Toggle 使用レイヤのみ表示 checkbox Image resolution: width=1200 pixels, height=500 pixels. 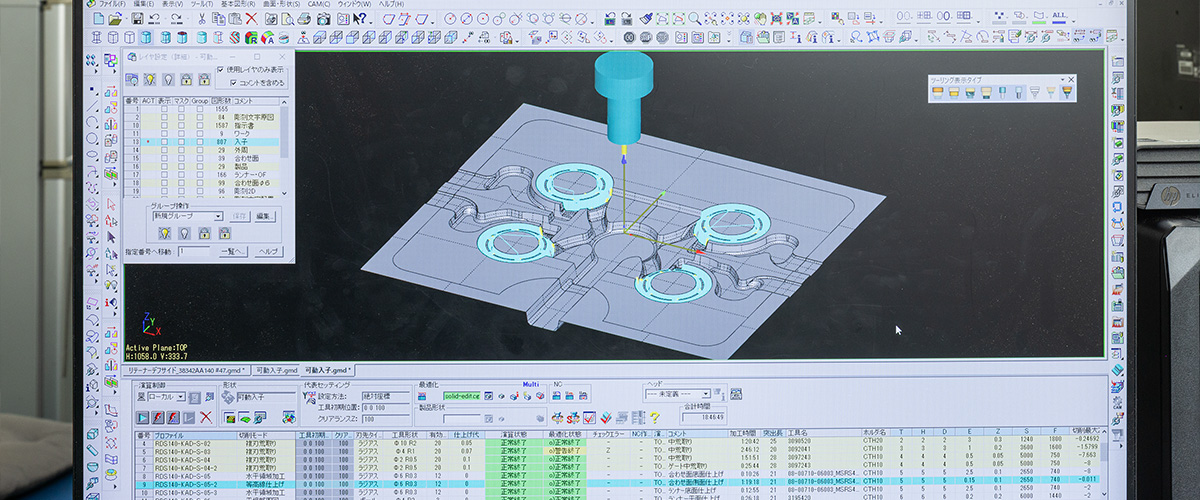(x=220, y=70)
